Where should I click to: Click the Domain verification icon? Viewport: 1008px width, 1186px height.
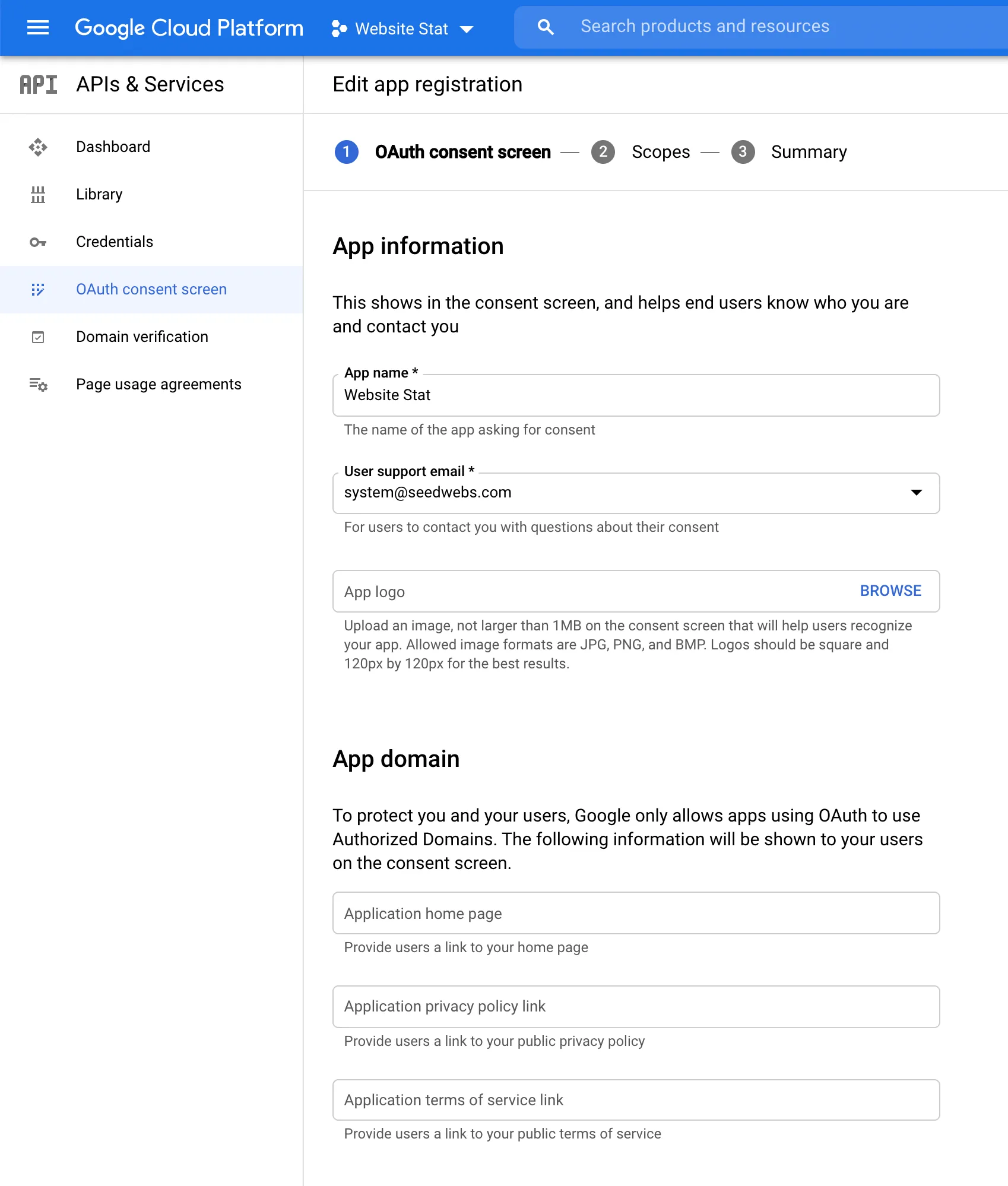click(38, 337)
